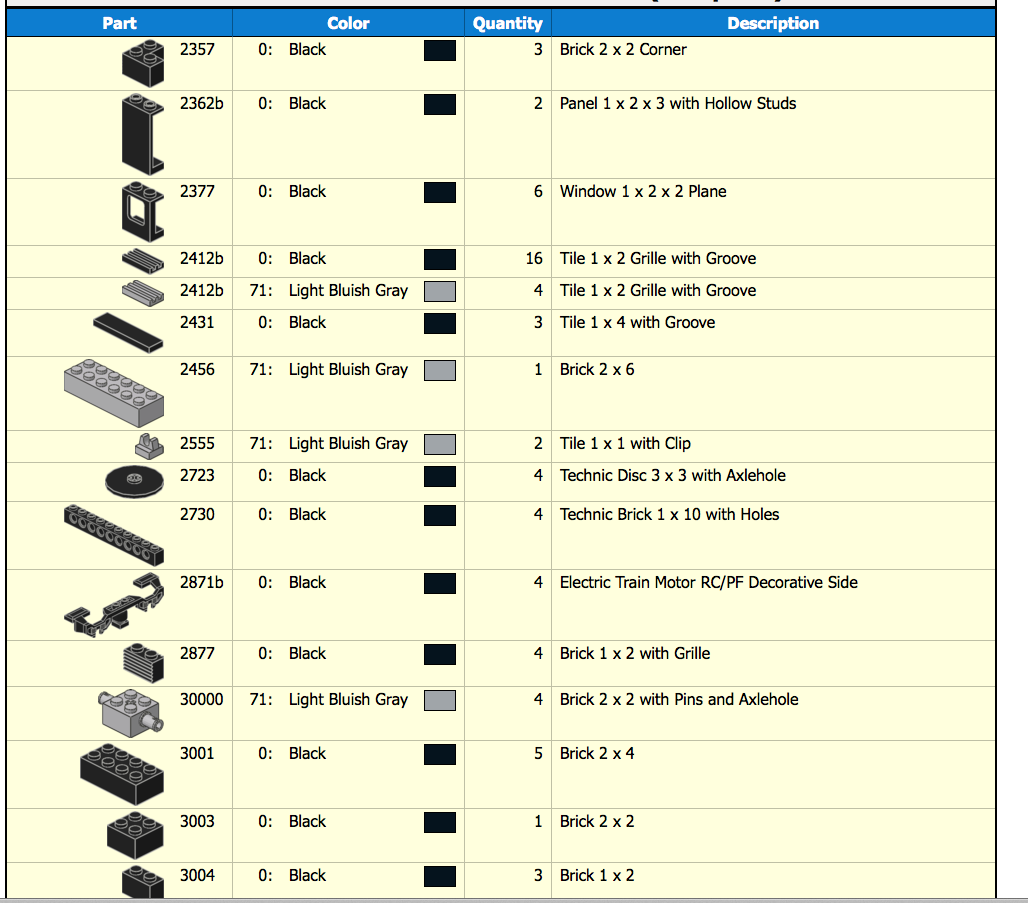Click the gray swatch in row 2456
This screenshot has width=1028, height=903.
(440, 371)
